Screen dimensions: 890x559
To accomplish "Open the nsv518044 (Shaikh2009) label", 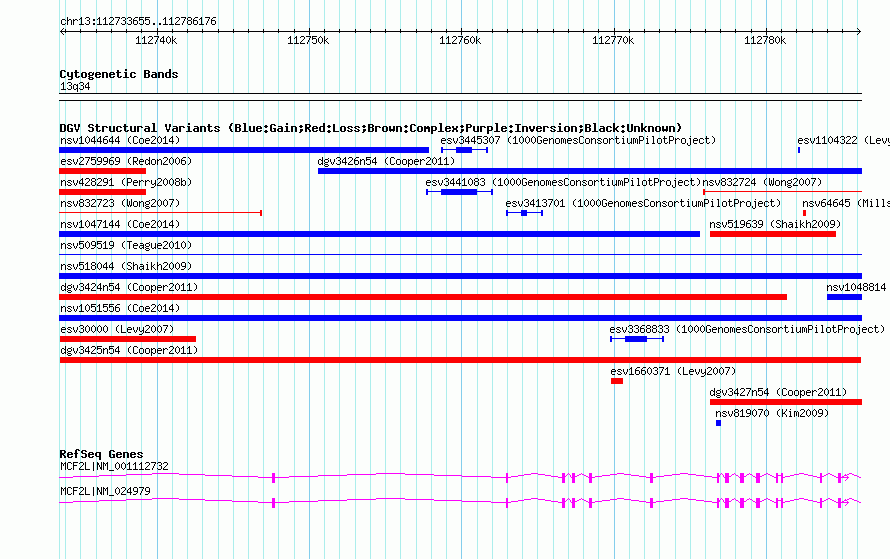I will coord(126,267).
